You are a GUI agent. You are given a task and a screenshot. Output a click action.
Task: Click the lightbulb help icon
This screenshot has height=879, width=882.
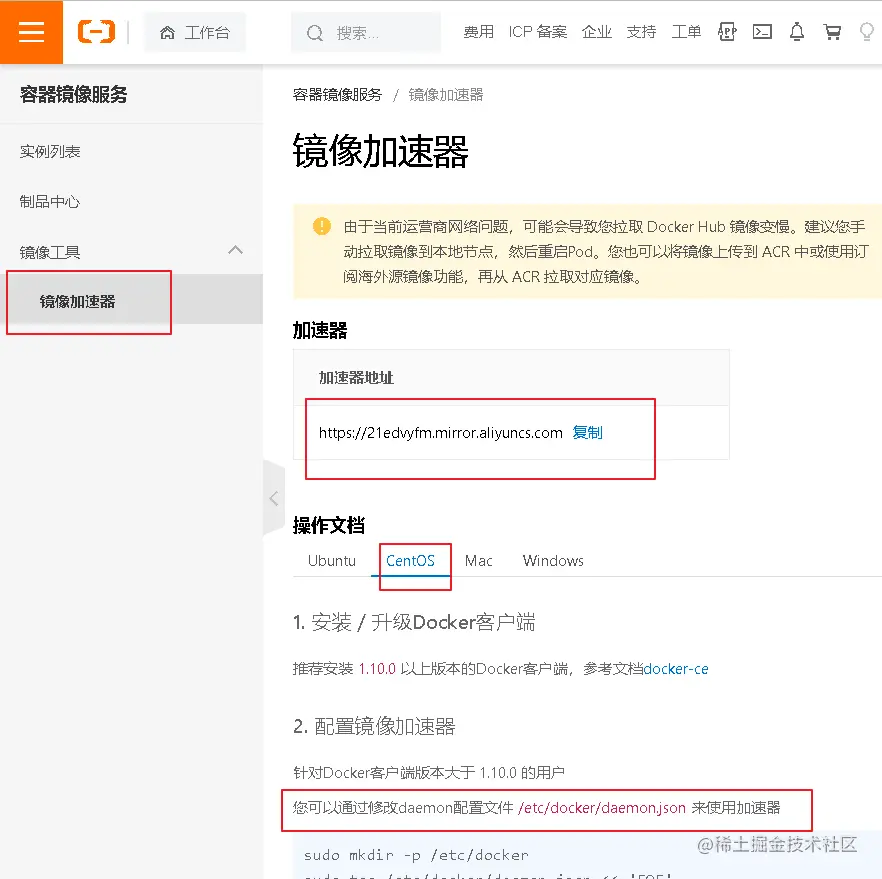point(867,32)
